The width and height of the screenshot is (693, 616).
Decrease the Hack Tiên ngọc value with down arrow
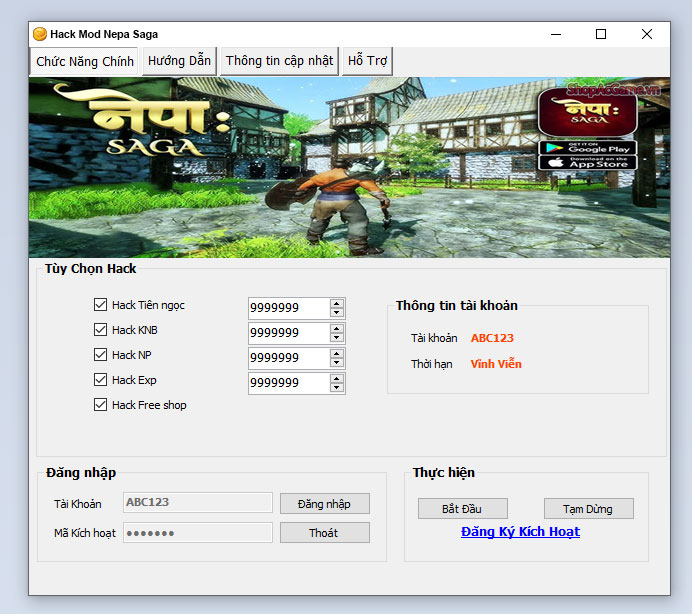point(337,312)
